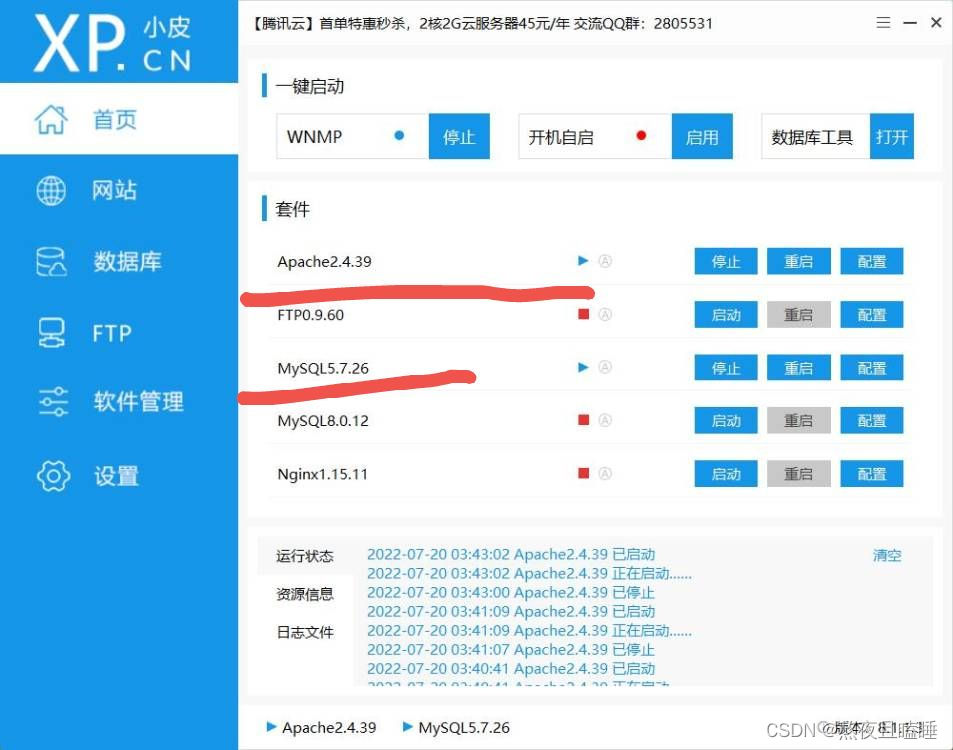
Task: Expand the Apache2.4.39 process details circle
Action: point(606,260)
